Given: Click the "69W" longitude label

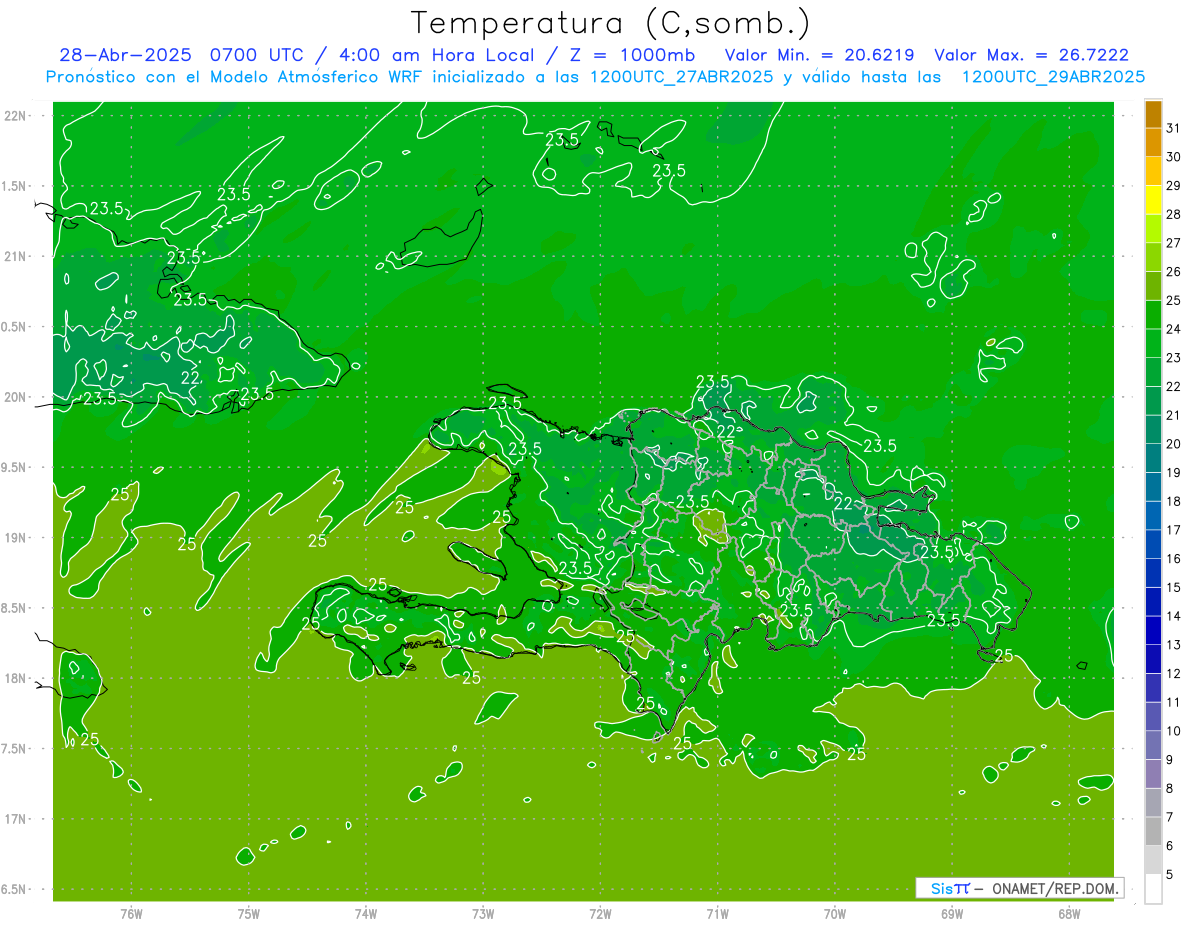Looking at the screenshot, I should pos(952,914).
